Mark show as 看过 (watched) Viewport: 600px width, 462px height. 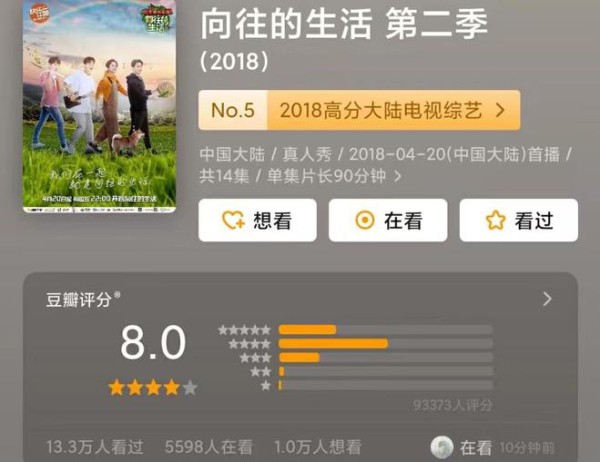(518, 220)
